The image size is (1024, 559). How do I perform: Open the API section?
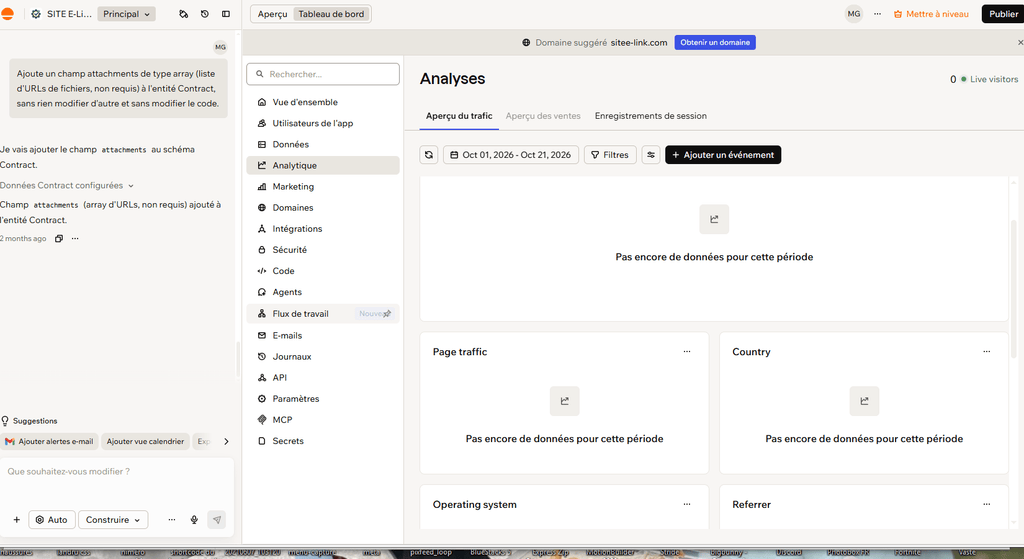click(x=323, y=377)
